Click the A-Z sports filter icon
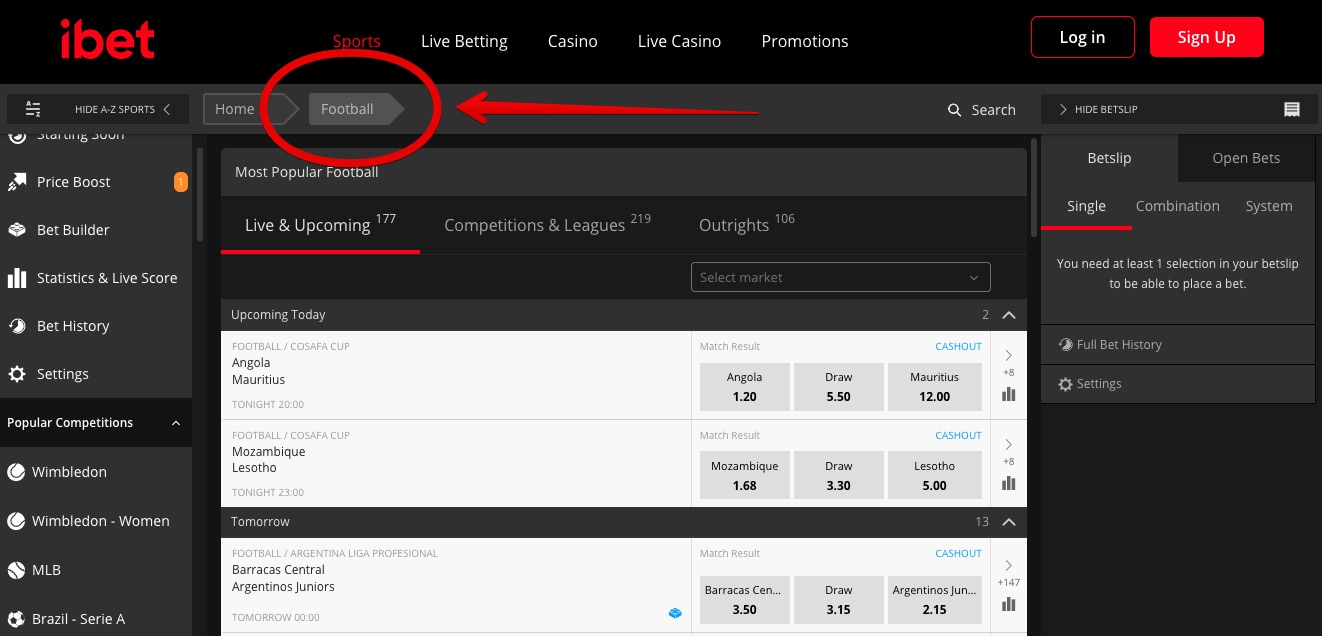The width and height of the screenshot is (1322, 636). [33, 109]
